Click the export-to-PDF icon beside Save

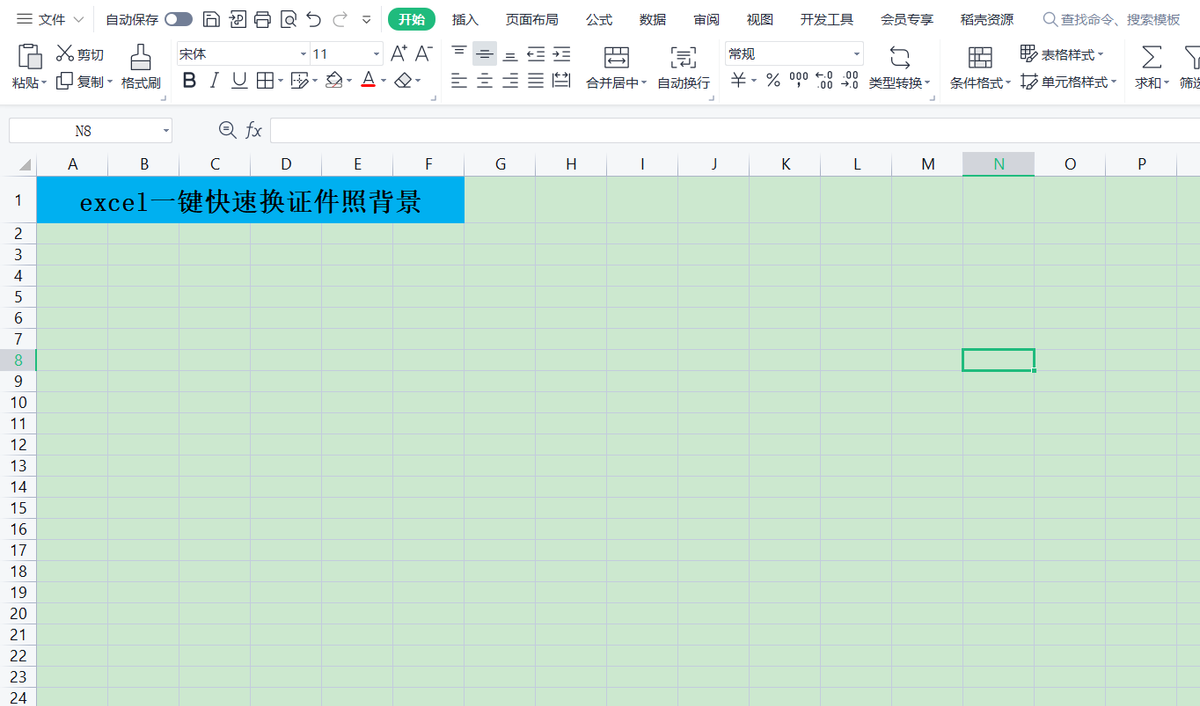coord(237,19)
